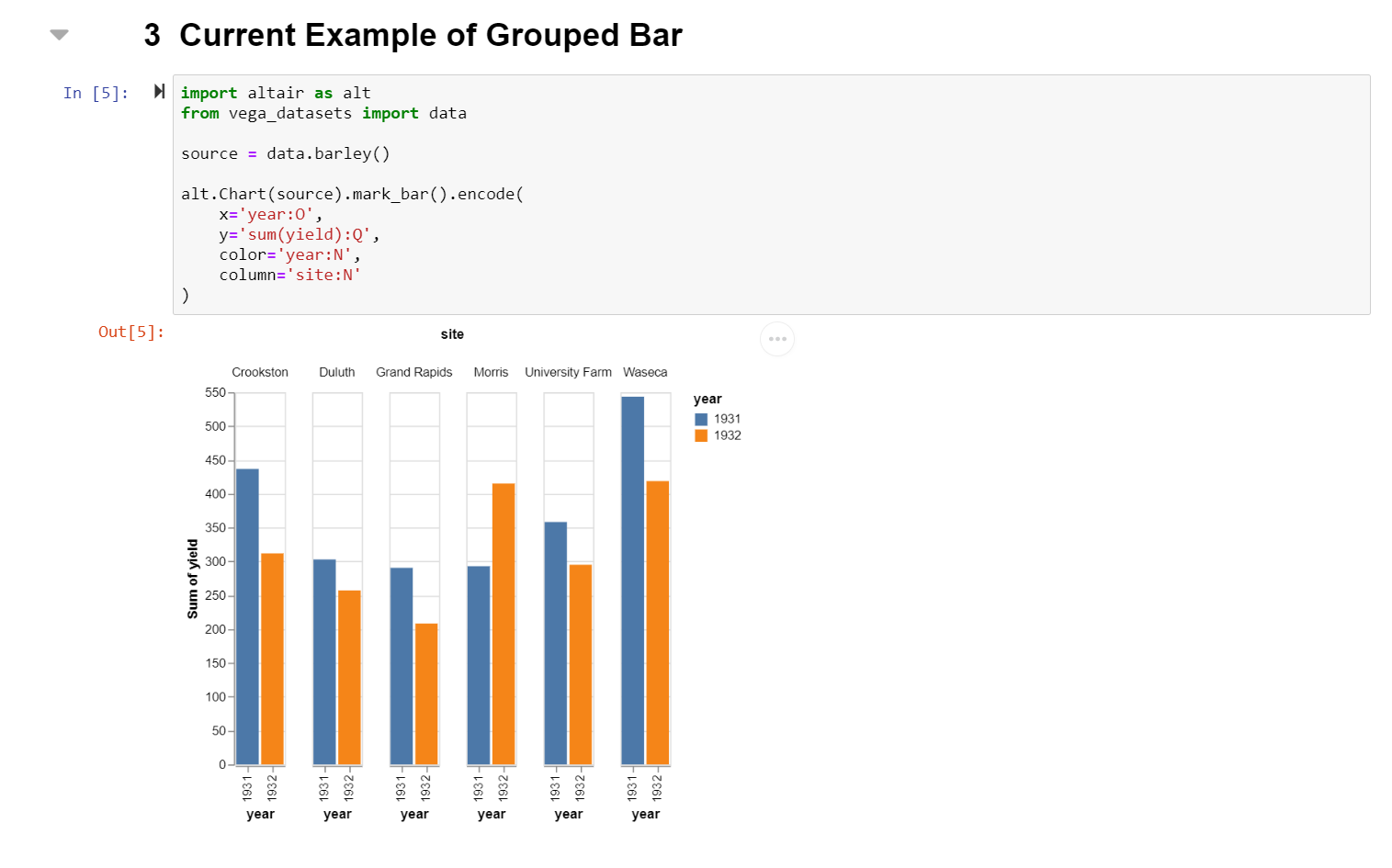The height and width of the screenshot is (868, 1392).
Task: Click the heading Current Example of Grouped Bar
Action: [431, 35]
